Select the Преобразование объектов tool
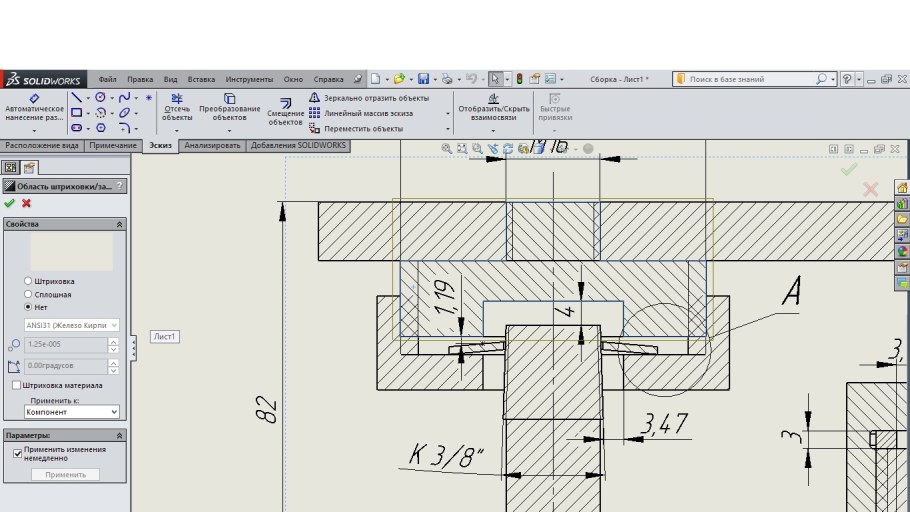This screenshot has height=512, width=910. [229, 108]
